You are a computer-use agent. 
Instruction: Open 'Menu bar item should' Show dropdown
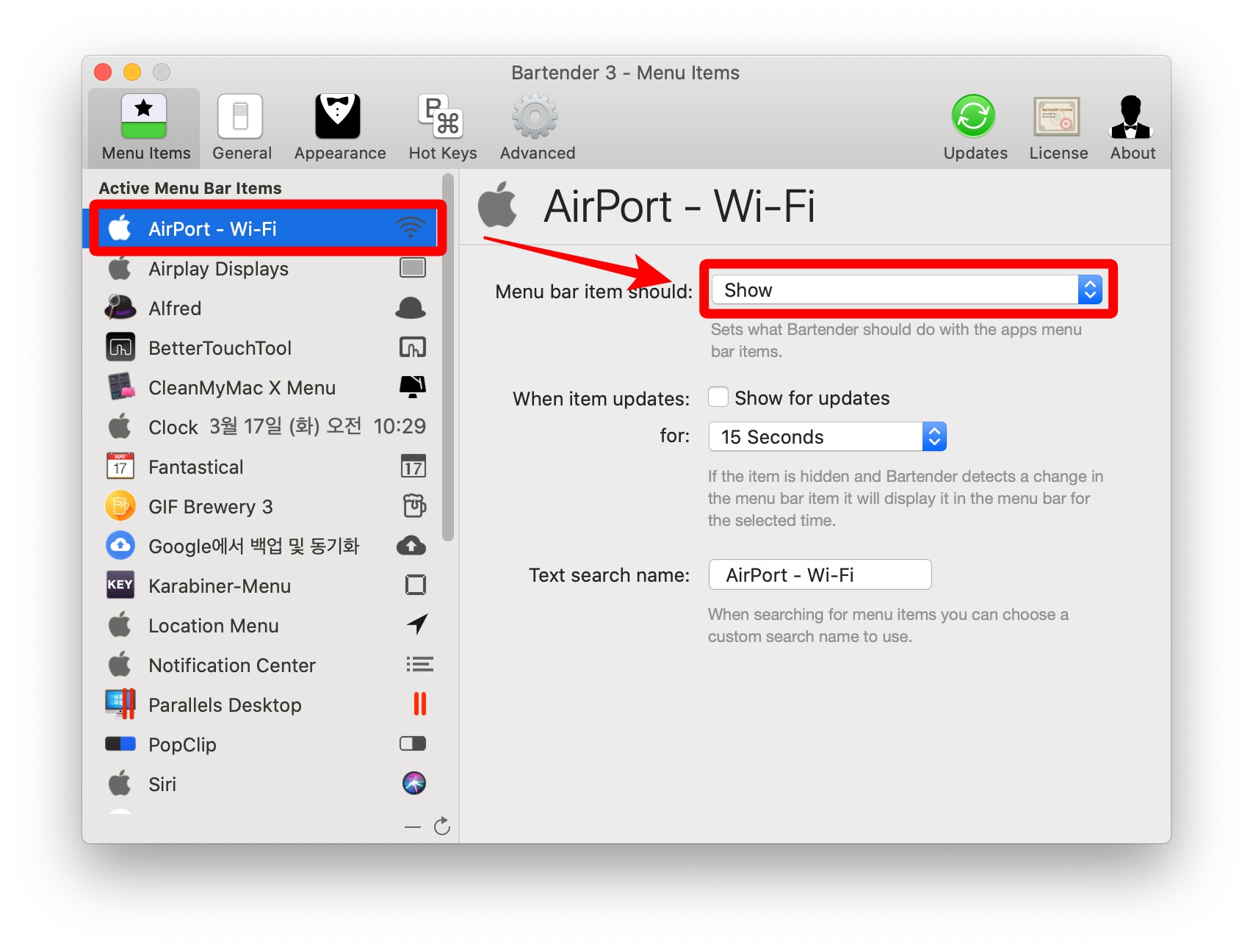click(x=907, y=289)
